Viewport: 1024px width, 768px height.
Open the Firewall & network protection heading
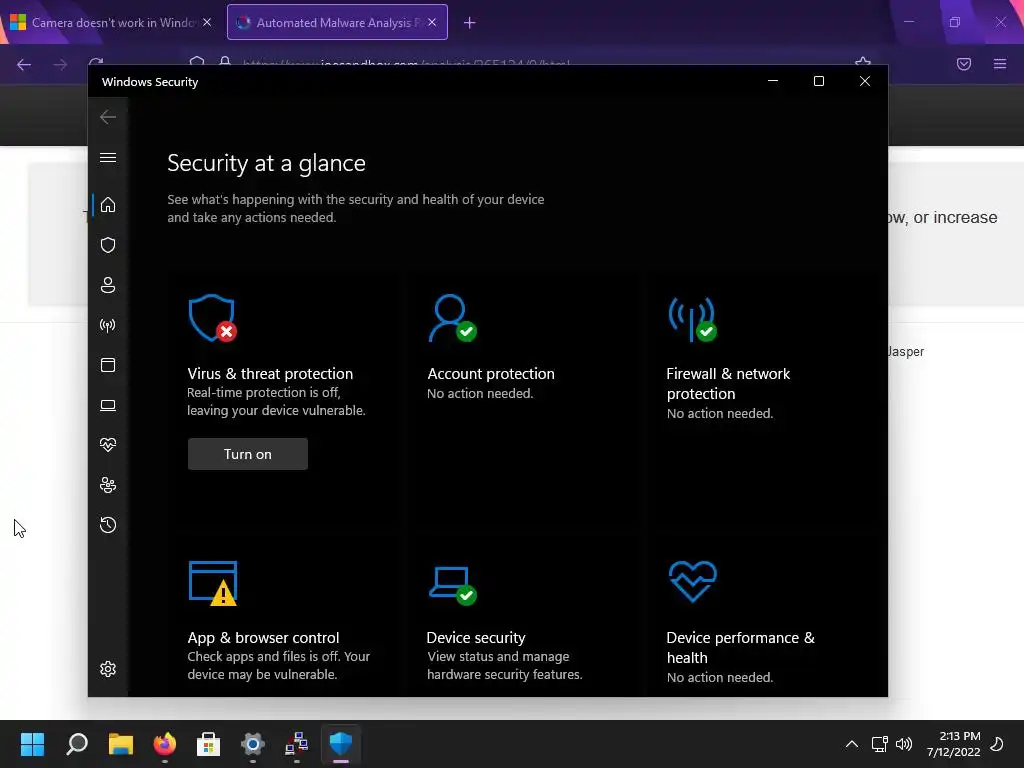pyautogui.click(x=728, y=383)
